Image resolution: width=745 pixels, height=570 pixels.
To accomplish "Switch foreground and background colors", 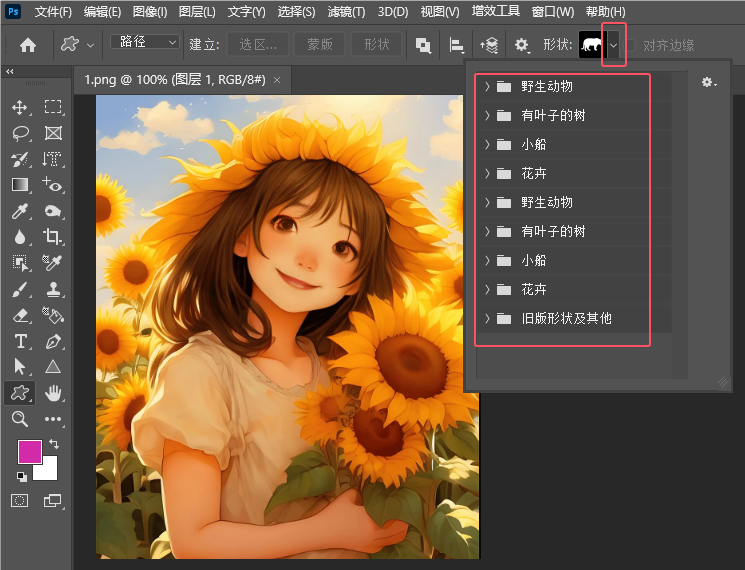I will coord(54,444).
